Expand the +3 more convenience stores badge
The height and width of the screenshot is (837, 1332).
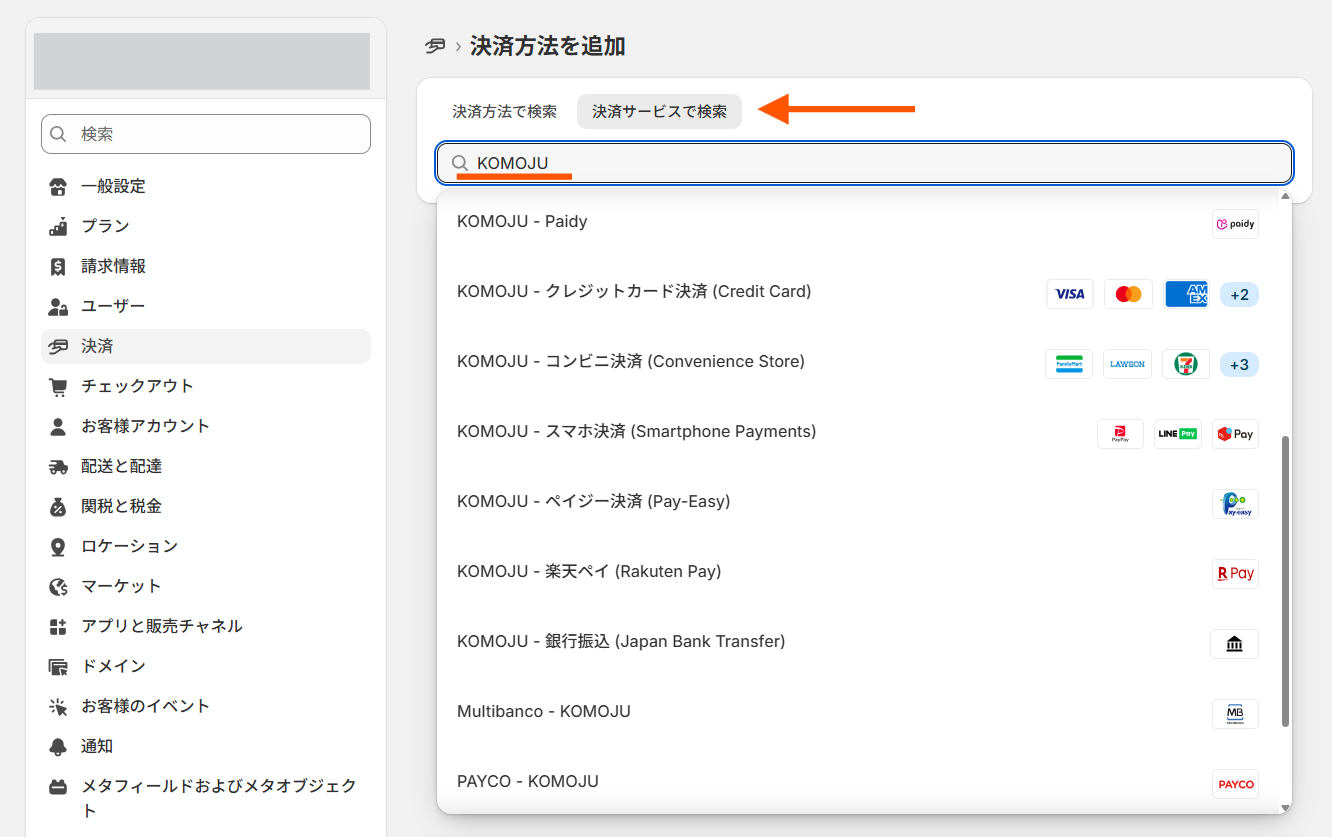1240,364
